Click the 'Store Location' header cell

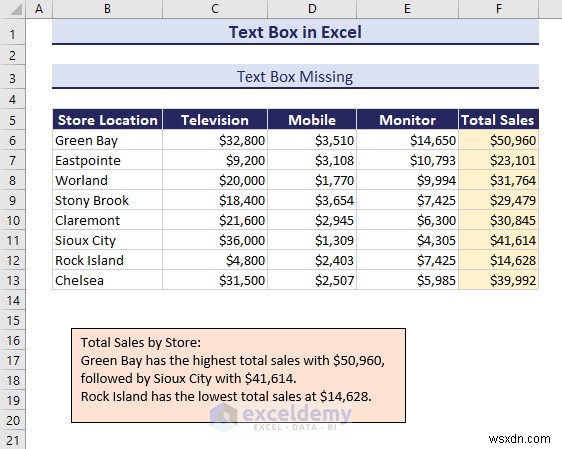click(107, 119)
